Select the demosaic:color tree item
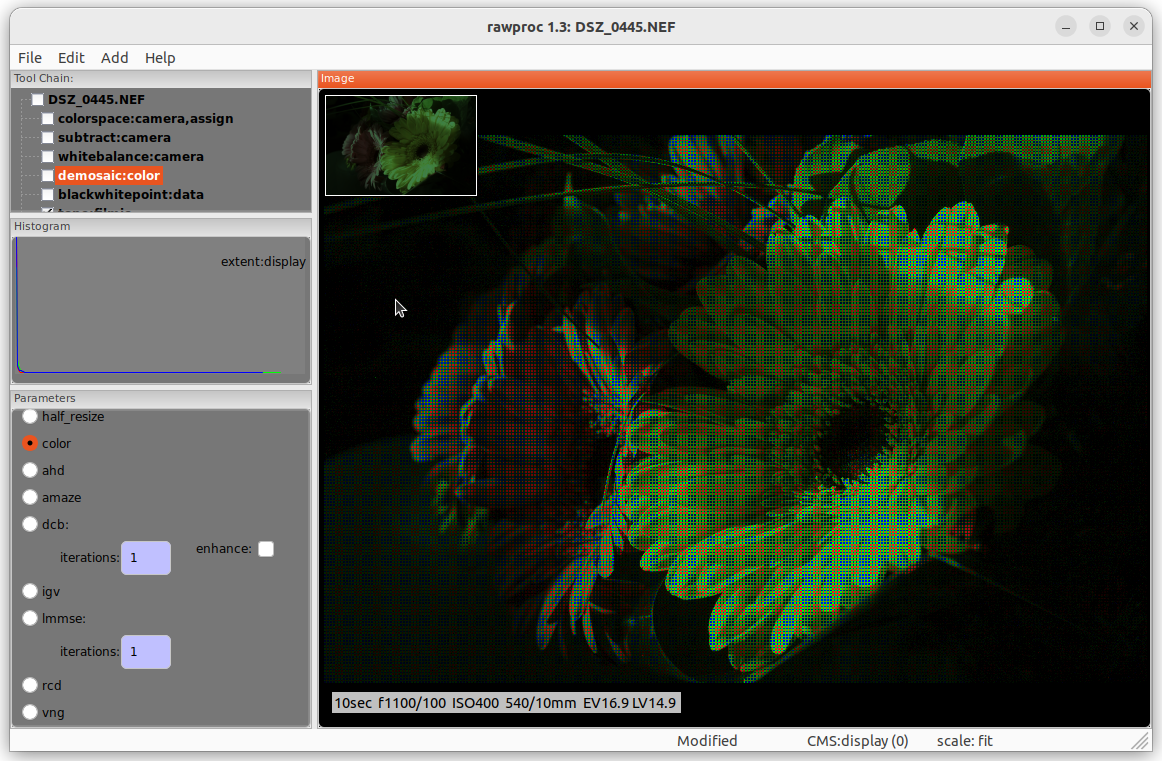This screenshot has height=761, width=1162. click(x=109, y=176)
